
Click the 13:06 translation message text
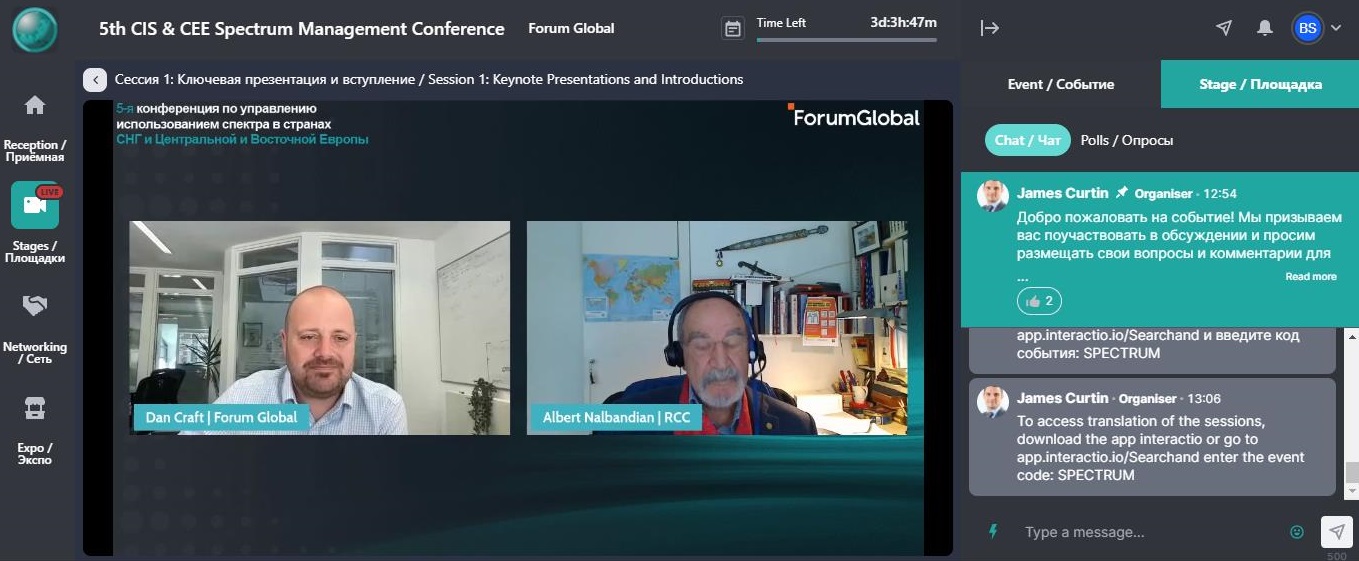[1160, 448]
